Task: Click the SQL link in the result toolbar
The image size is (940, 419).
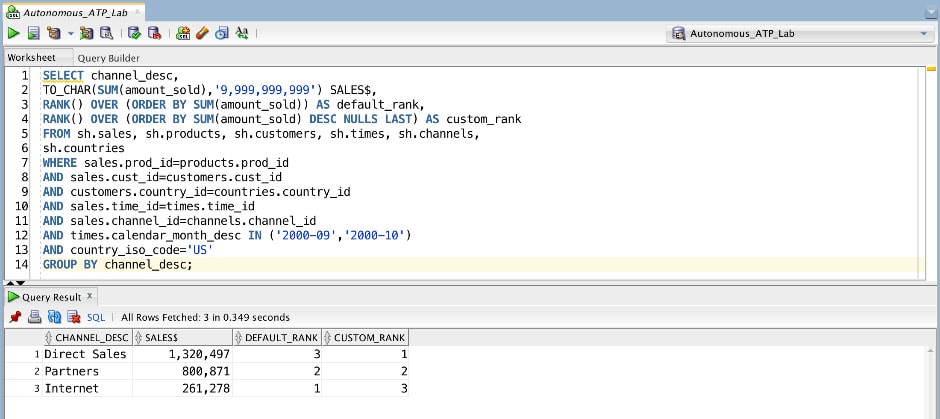Action: point(96,317)
